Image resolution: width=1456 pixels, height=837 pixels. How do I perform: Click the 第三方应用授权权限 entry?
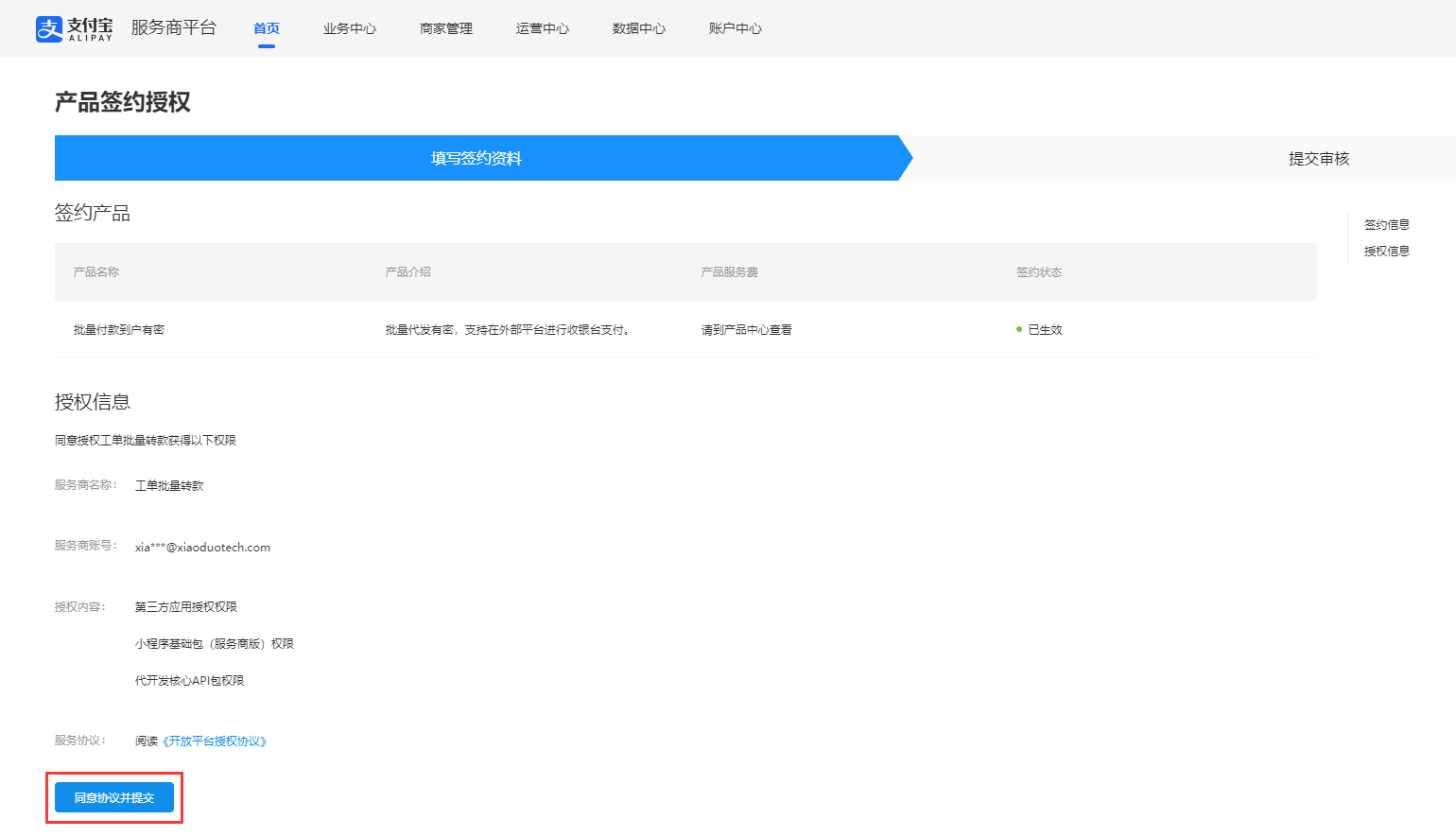(186, 606)
